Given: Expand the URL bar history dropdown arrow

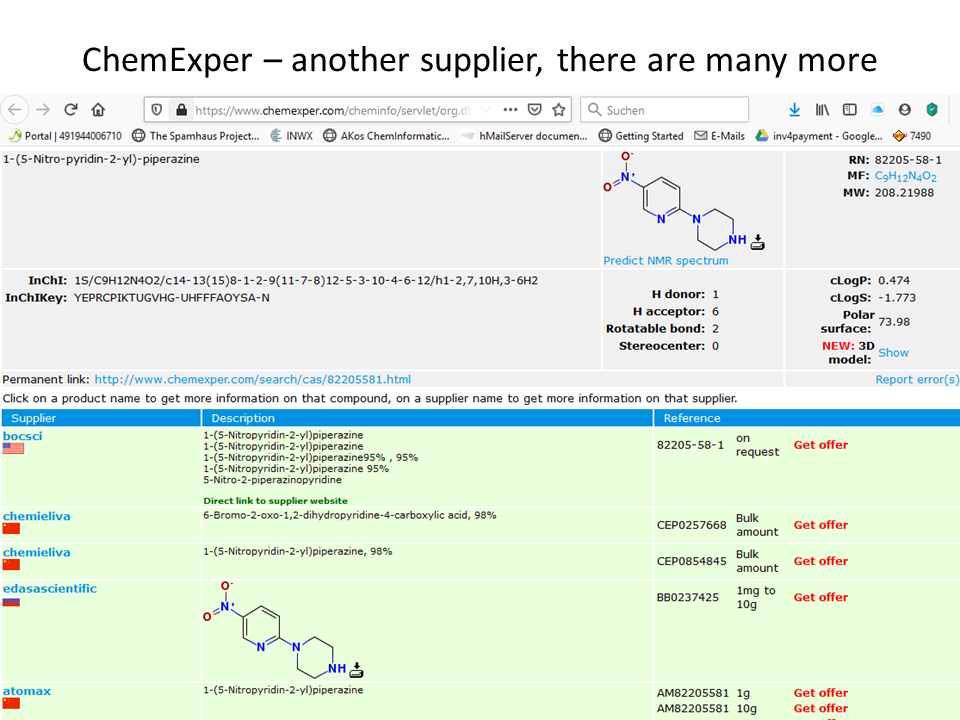Looking at the screenshot, I should [x=486, y=110].
